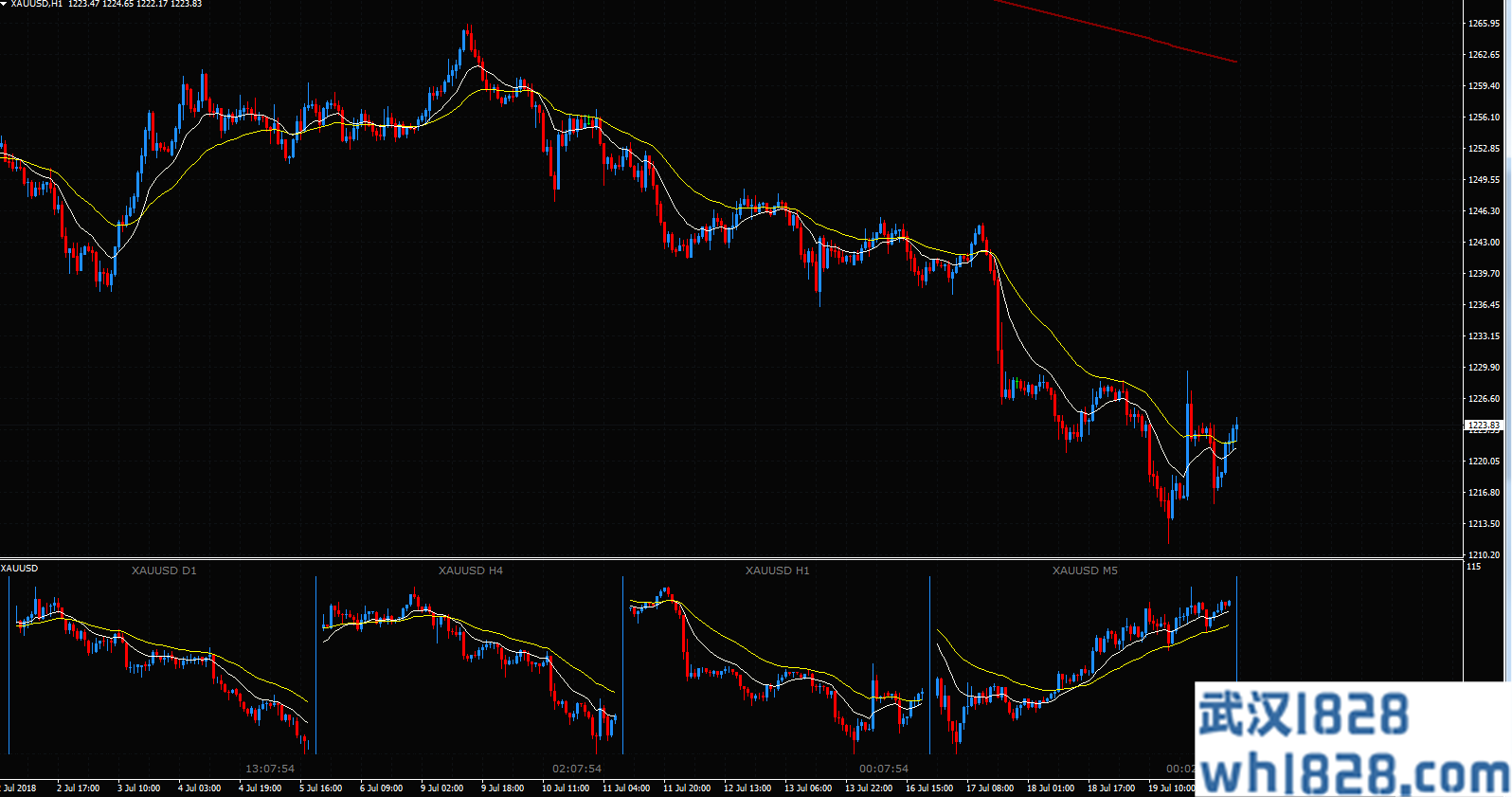Click the 2 Jul 17:00 time label
Image resolution: width=1512 pixels, height=797 pixels.
[78, 788]
